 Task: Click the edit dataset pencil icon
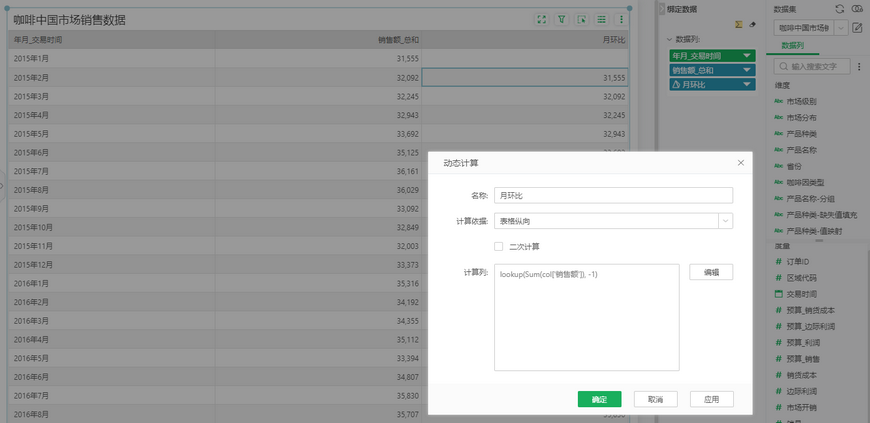[857, 27]
